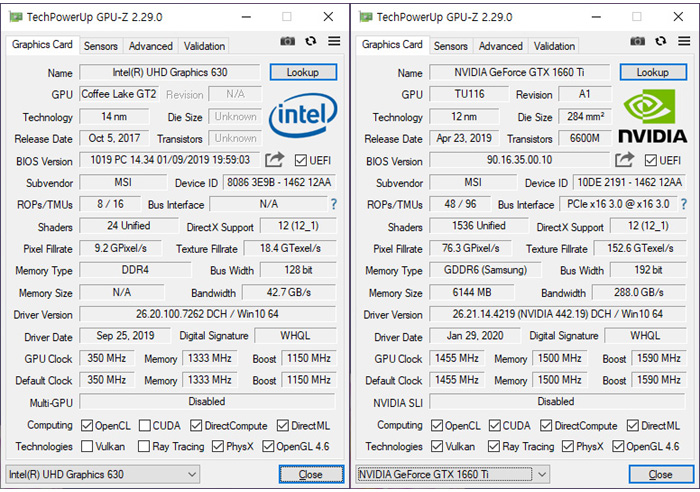Screen dimensions: 700x492
Task: Switch to Sensors tab in NVIDIA window
Action: coord(450,46)
